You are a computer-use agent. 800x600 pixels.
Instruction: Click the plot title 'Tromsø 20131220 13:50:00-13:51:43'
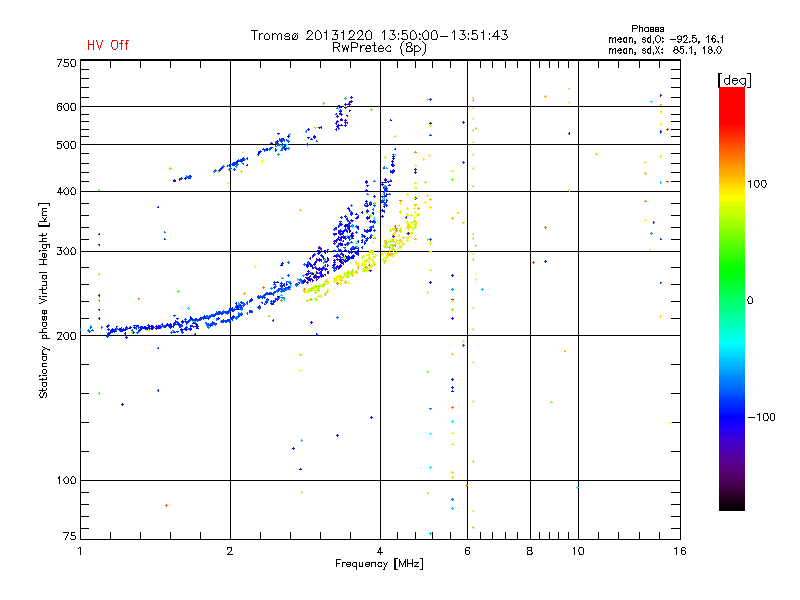(380, 35)
